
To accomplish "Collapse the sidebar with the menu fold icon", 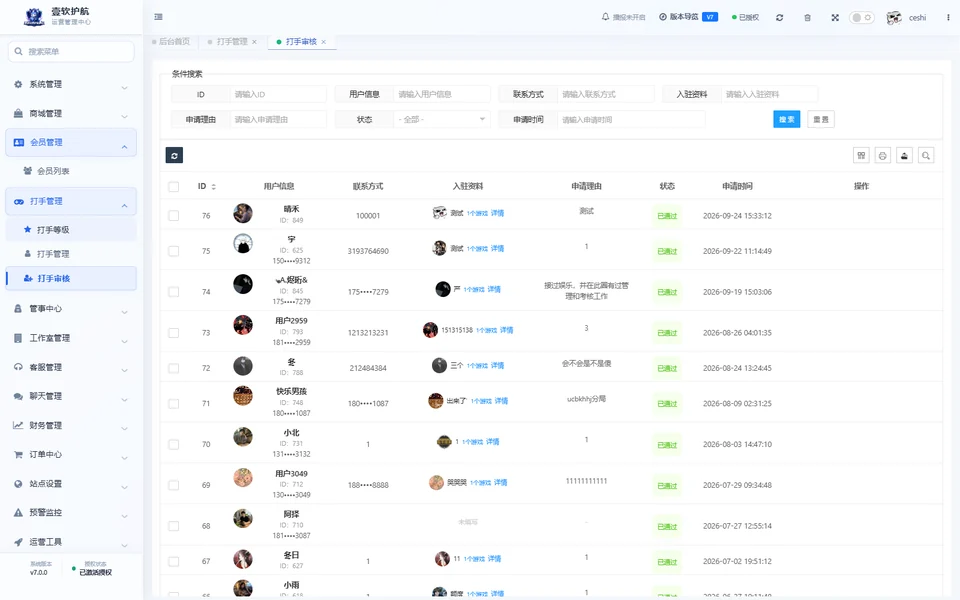I will 159,17.
